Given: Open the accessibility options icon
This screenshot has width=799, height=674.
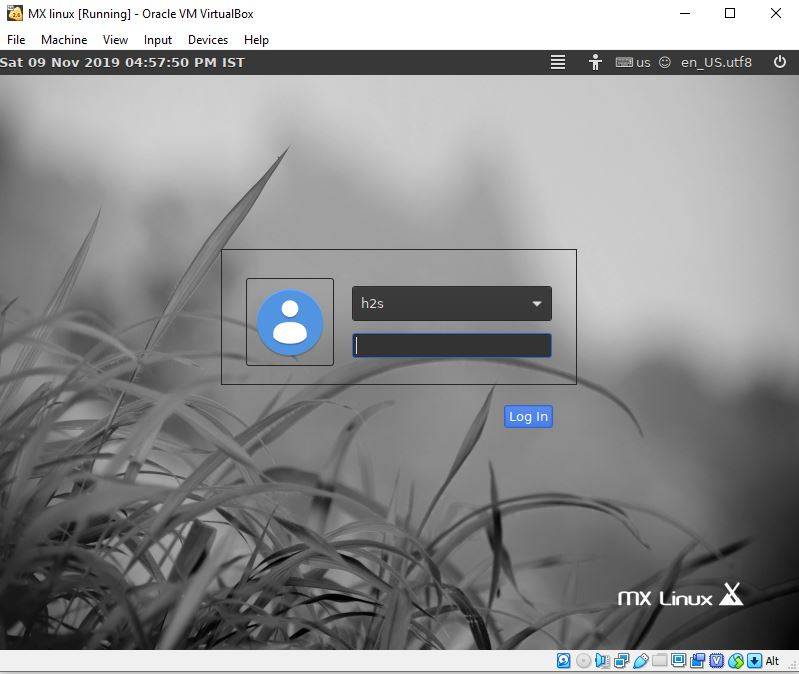Looking at the screenshot, I should (595, 62).
